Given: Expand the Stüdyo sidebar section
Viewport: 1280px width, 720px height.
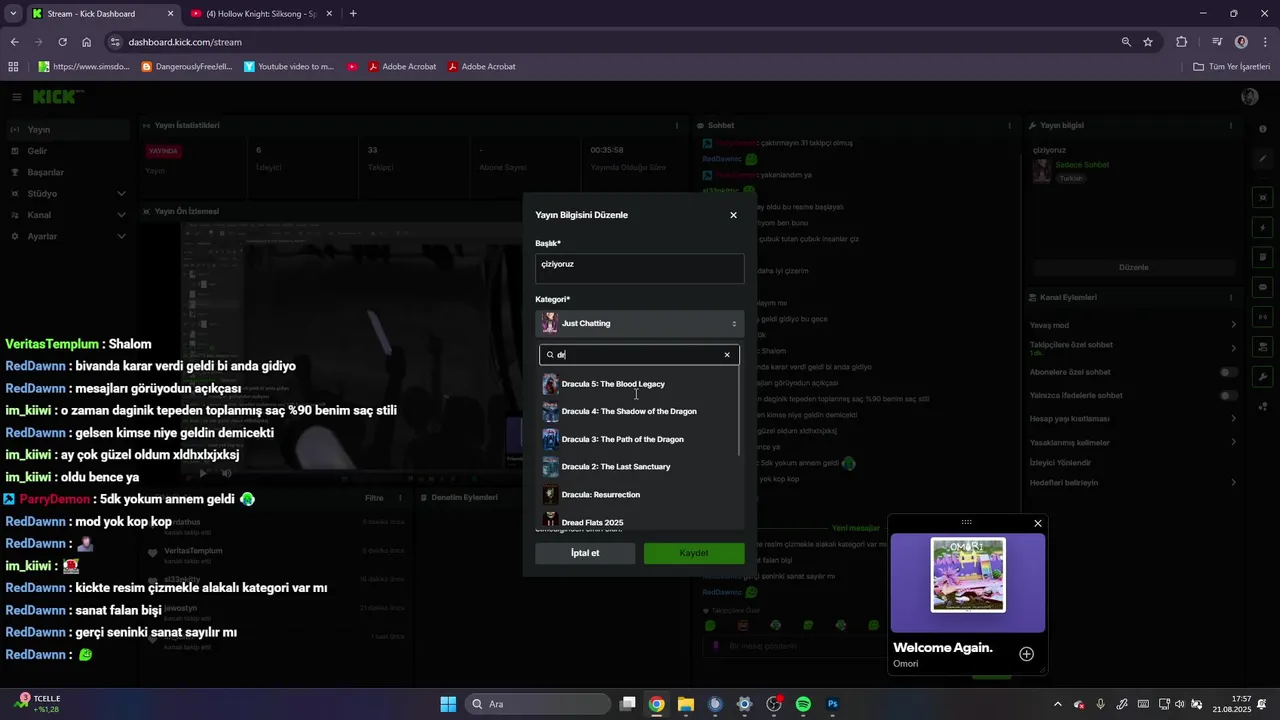Looking at the screenshot, I should (66, 193).
